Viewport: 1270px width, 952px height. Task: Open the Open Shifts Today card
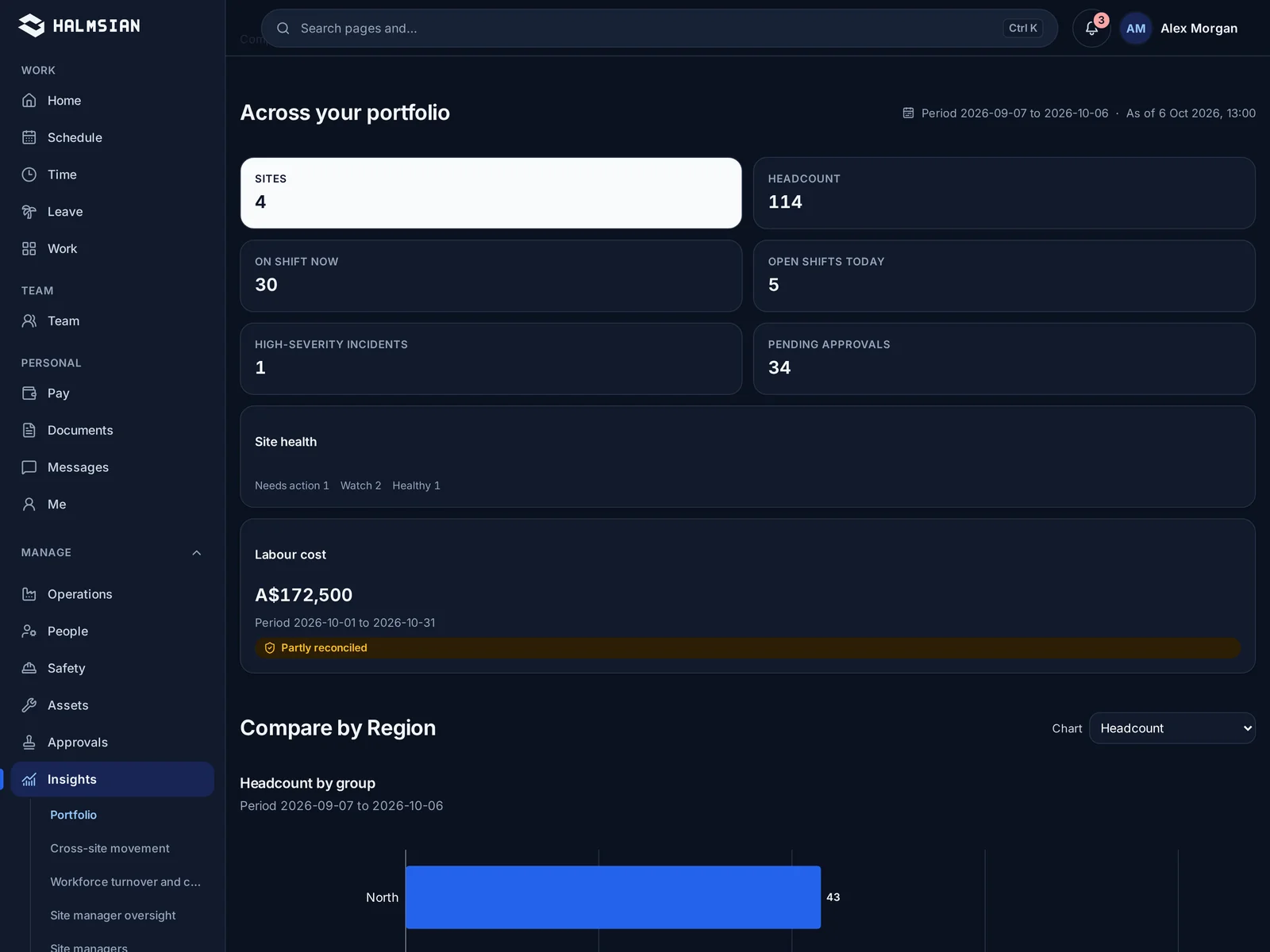pyautogui.click(x=1004, y=276)
